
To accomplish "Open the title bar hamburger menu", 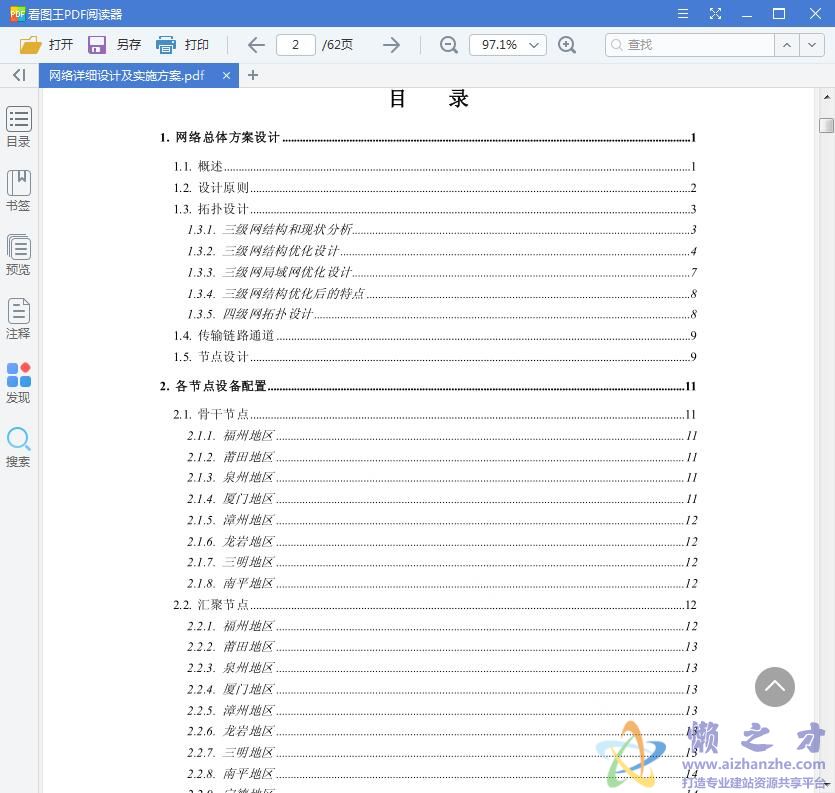I will pyautogui.click(x=684, y=14).
